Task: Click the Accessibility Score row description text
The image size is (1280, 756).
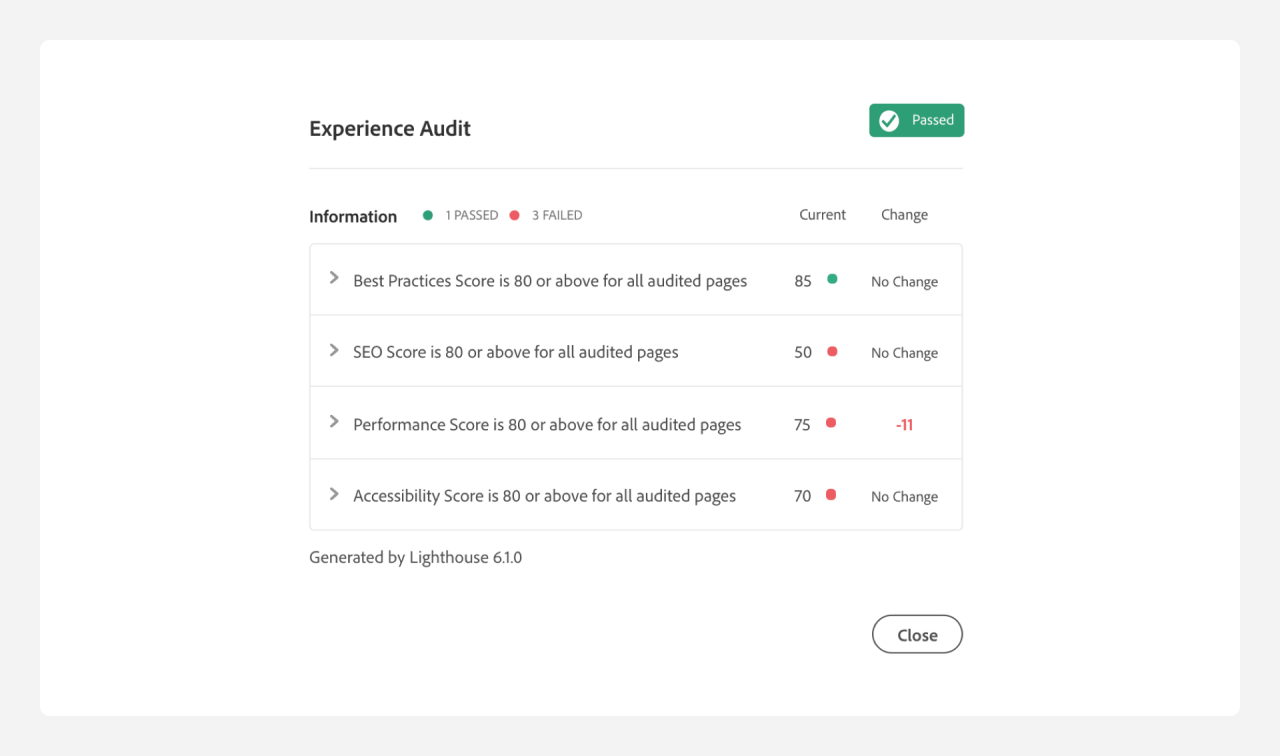Action: 544,496
